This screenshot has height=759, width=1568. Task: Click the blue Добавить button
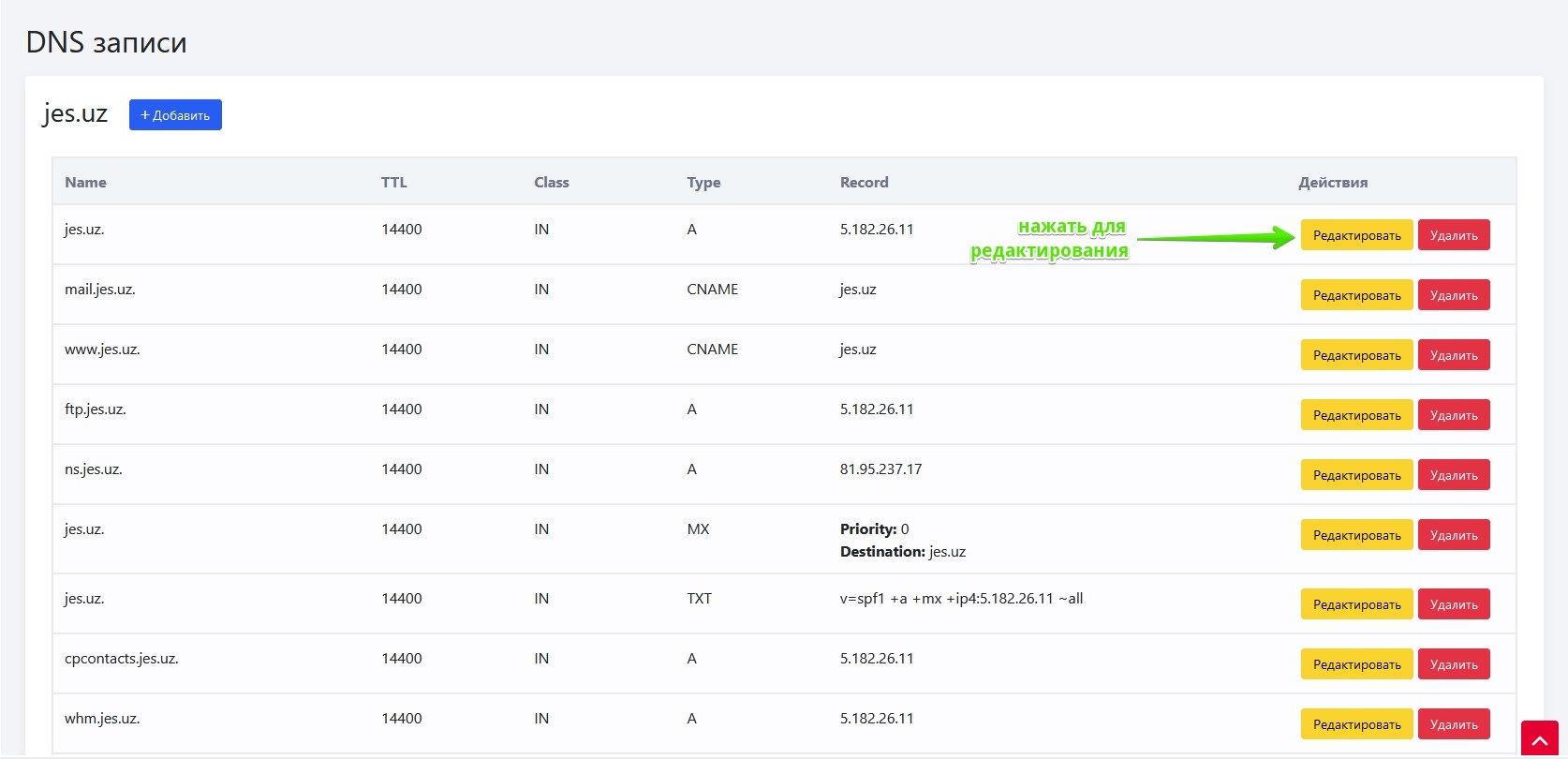pos(175,115)
